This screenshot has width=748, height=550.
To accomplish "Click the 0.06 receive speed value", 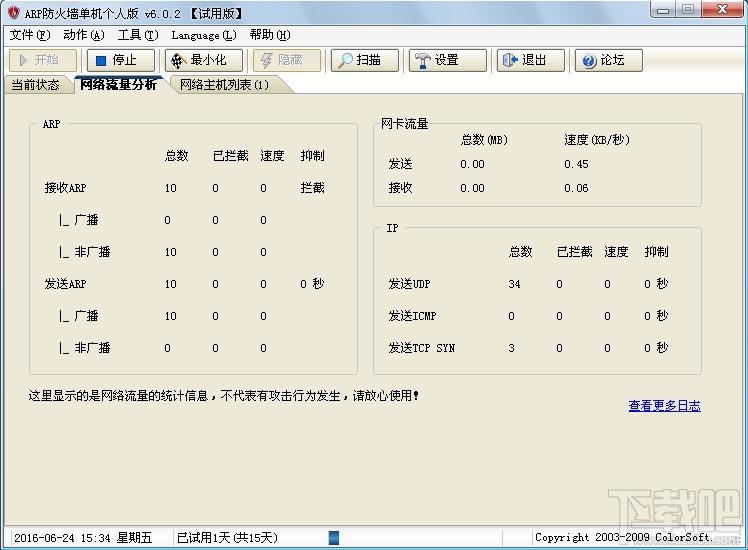I will (x=576, y=188).
